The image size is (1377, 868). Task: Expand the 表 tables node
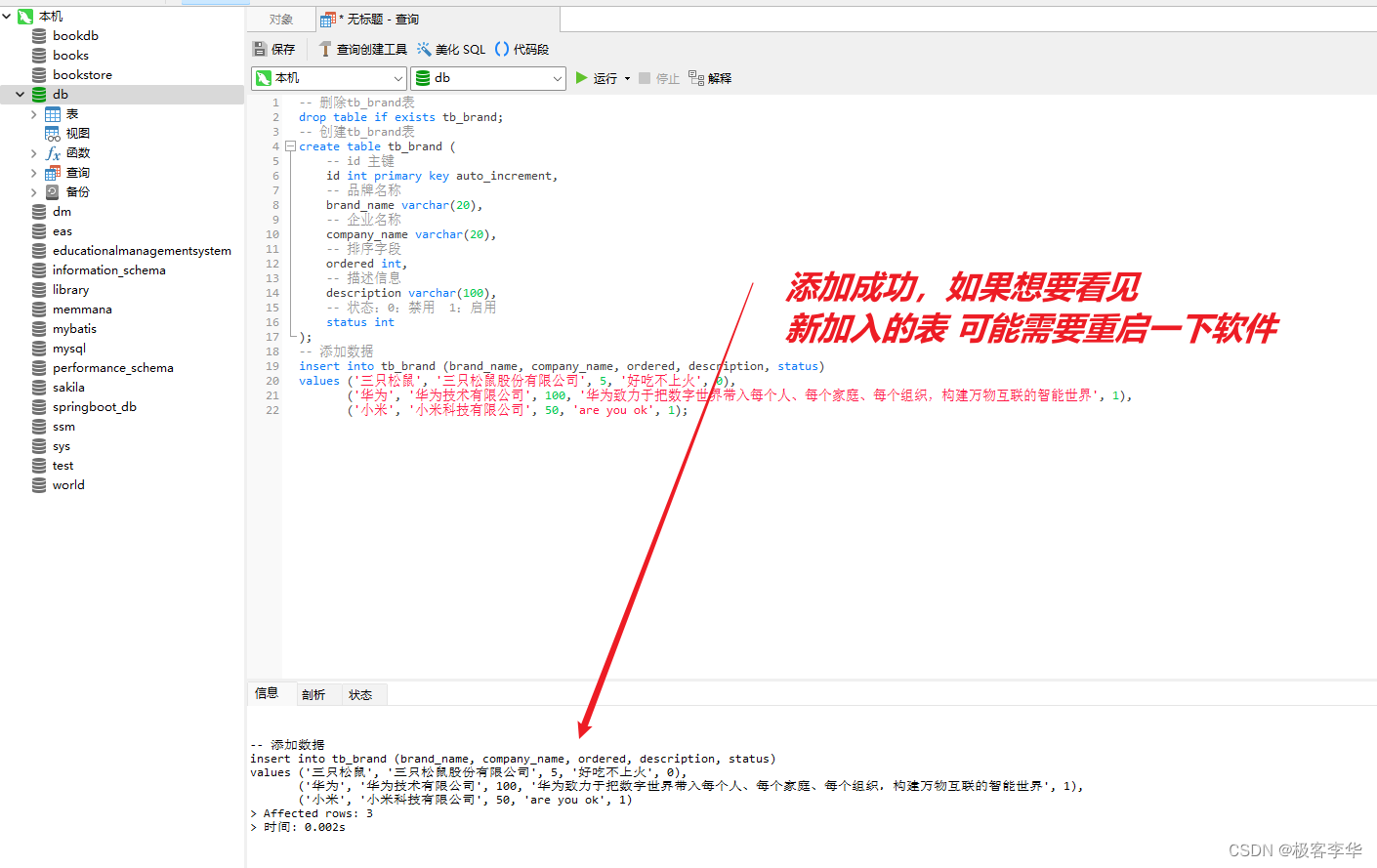pos(34,114)
